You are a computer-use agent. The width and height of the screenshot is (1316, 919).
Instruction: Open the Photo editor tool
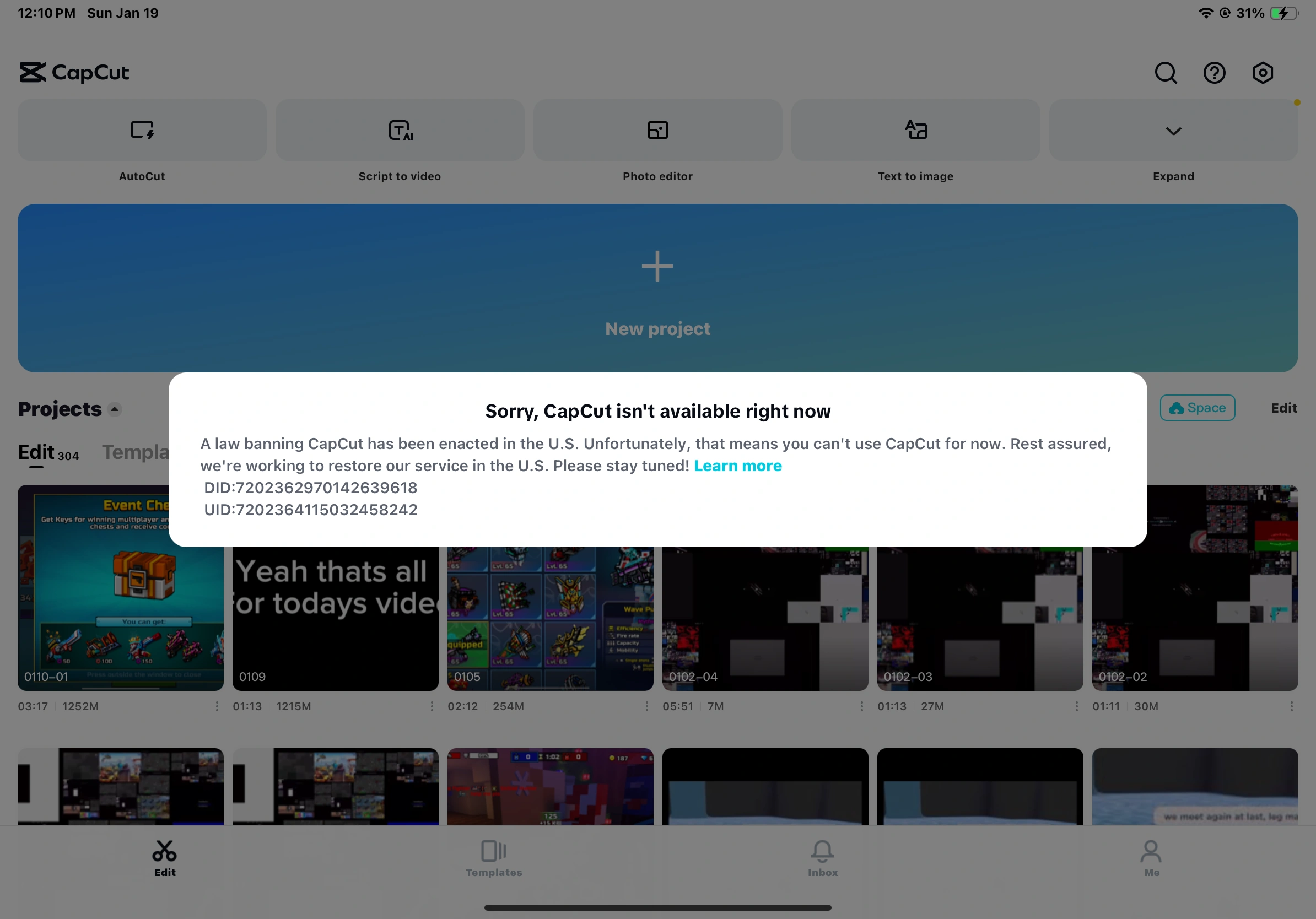[657, 131]
